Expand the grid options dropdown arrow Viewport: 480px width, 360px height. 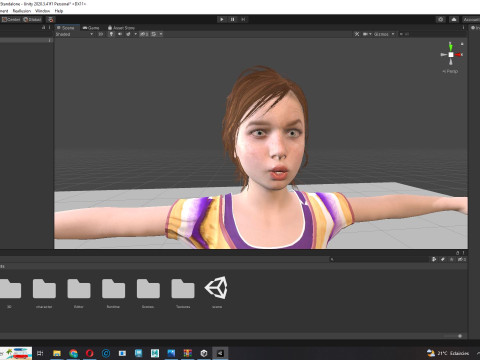pos(161,34)
